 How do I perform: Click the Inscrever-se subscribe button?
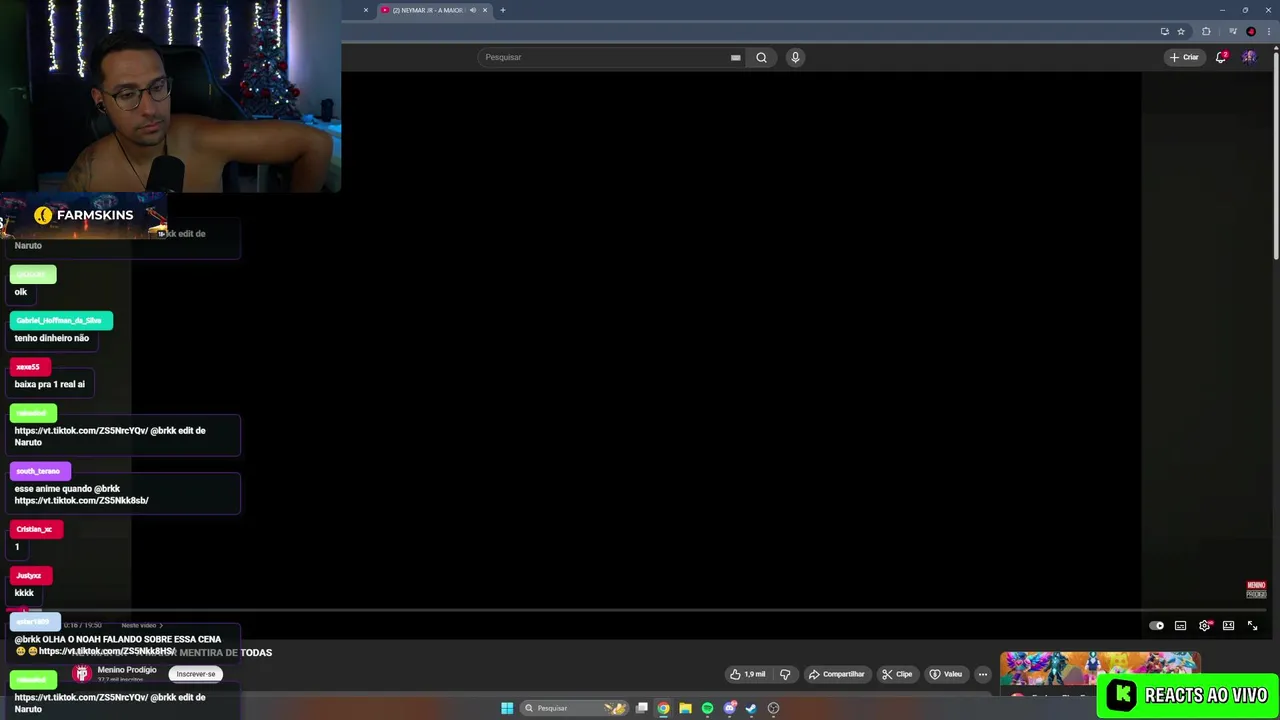(195, 674)
